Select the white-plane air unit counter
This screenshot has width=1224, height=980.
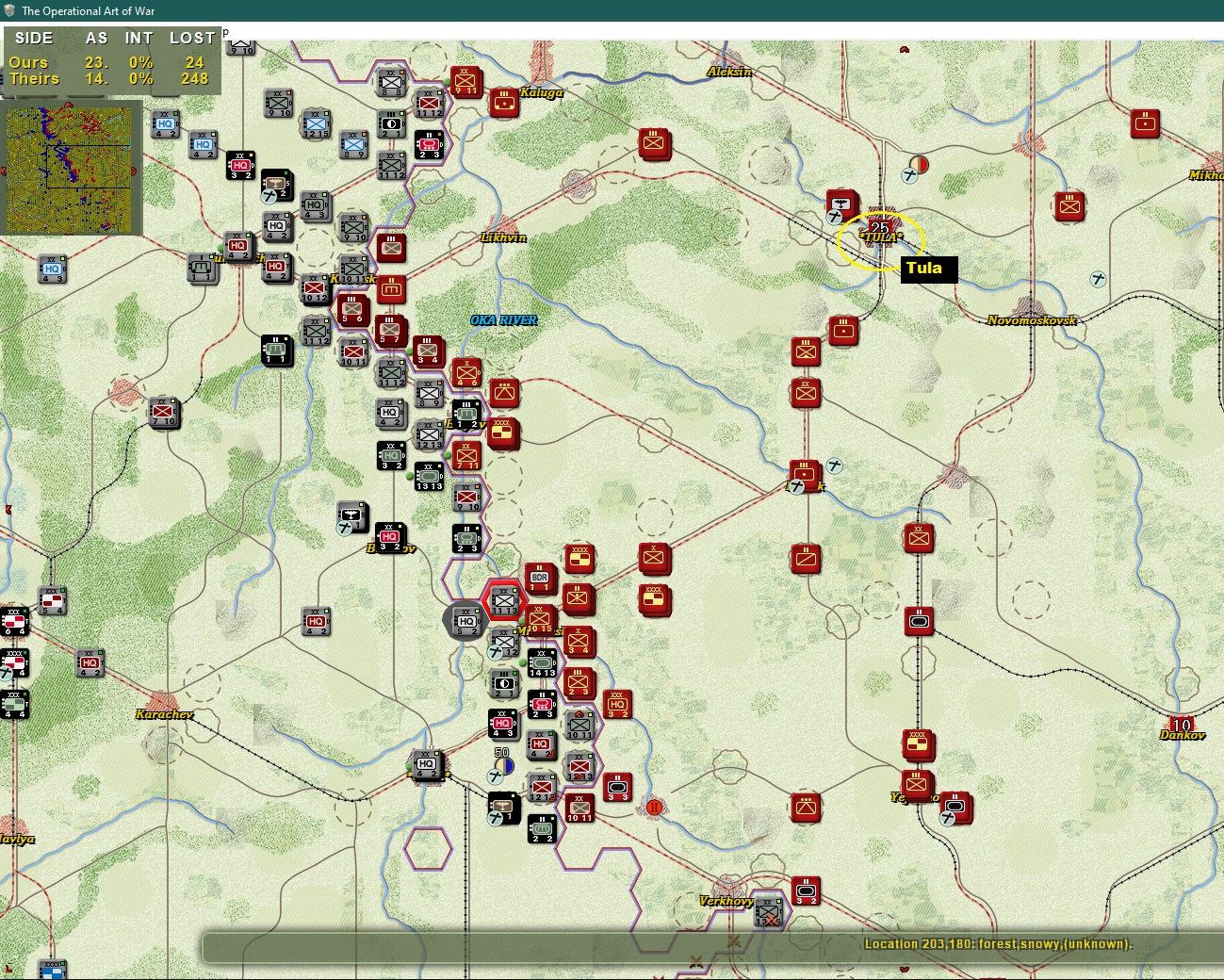(x=351, y=515)
